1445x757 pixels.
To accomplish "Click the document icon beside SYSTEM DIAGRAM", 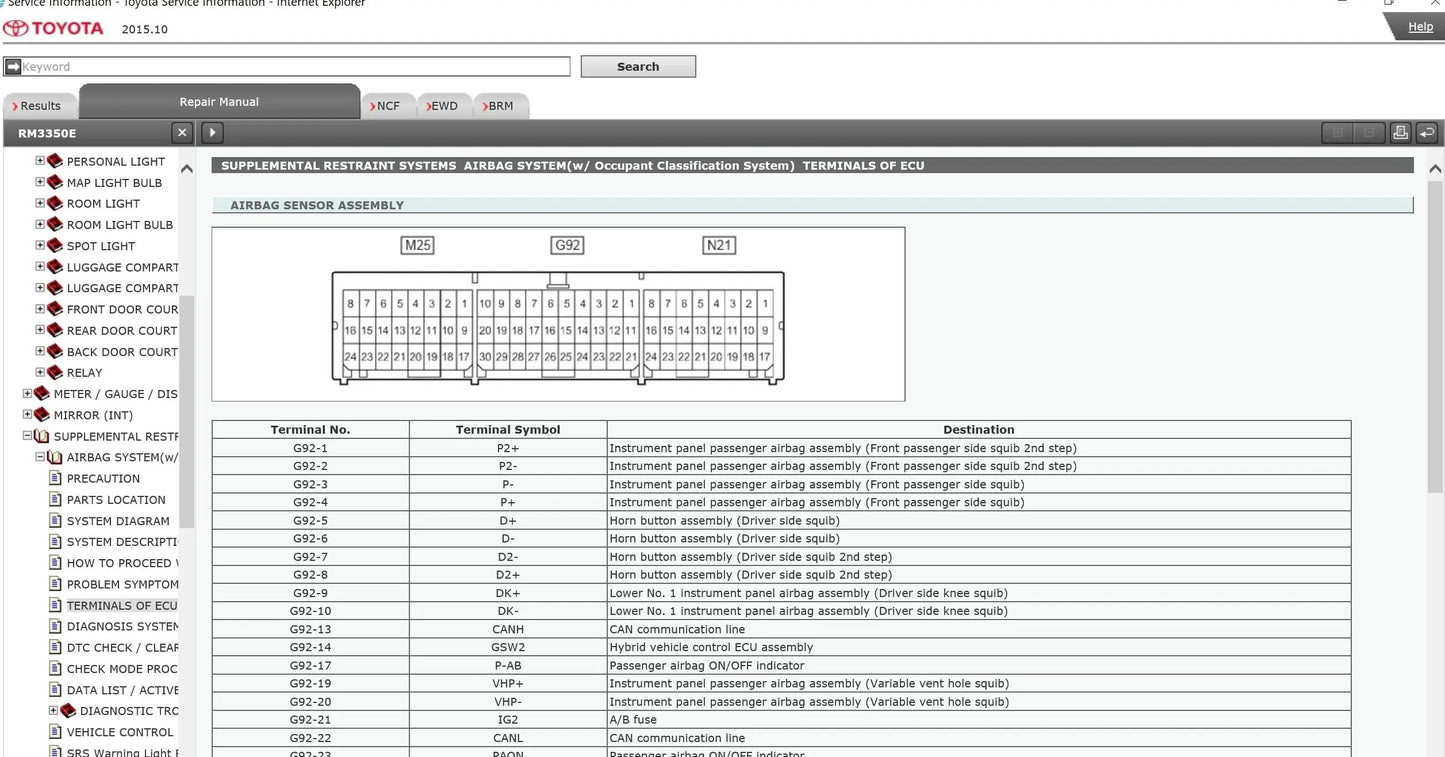I will pos(56,521).
